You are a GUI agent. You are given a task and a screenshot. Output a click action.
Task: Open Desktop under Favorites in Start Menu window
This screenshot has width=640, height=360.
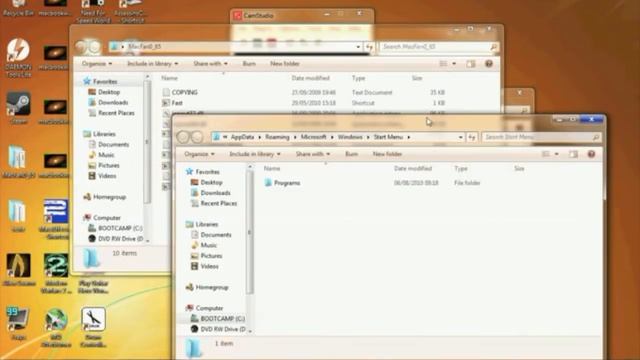click(207, 182)
